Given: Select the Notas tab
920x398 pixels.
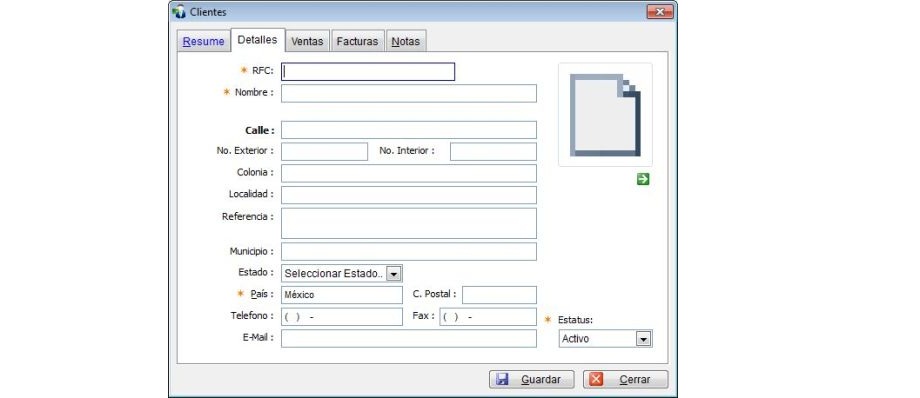Looking at the screenshot, I should [x=406, y=42].
